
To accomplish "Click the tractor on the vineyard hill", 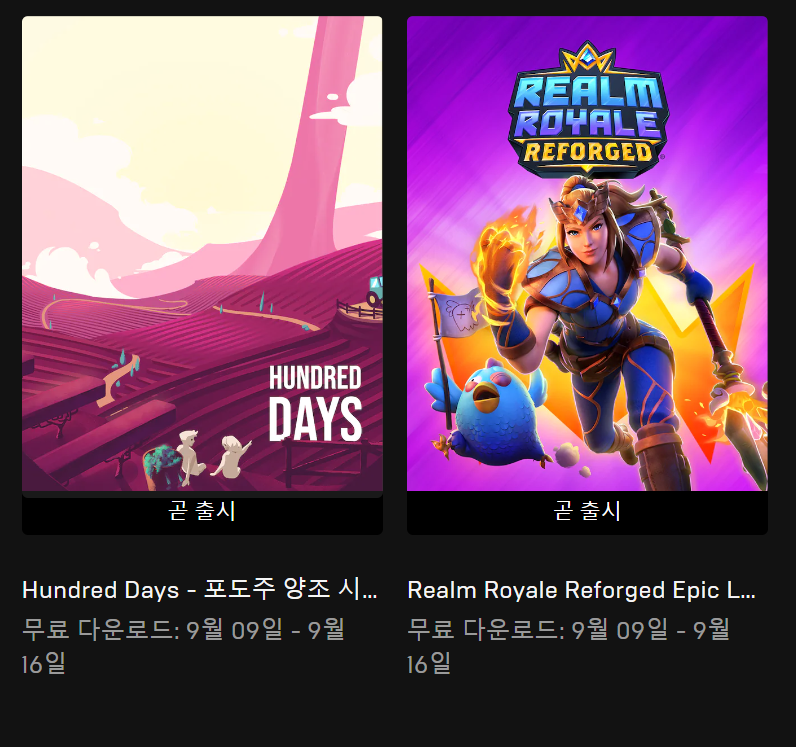I will pos(375,292).
